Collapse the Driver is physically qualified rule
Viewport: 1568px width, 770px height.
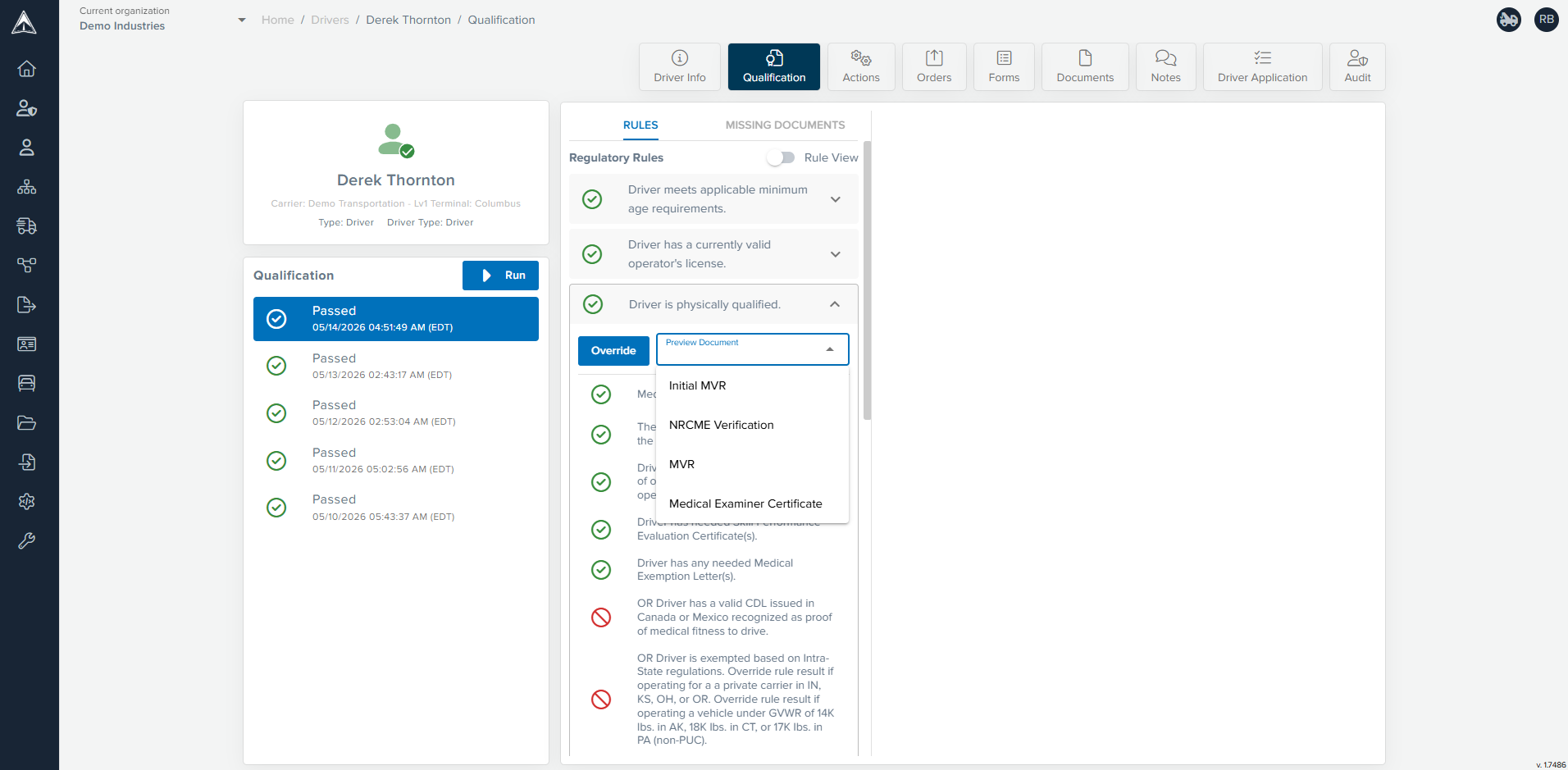[x=835, y=304]
